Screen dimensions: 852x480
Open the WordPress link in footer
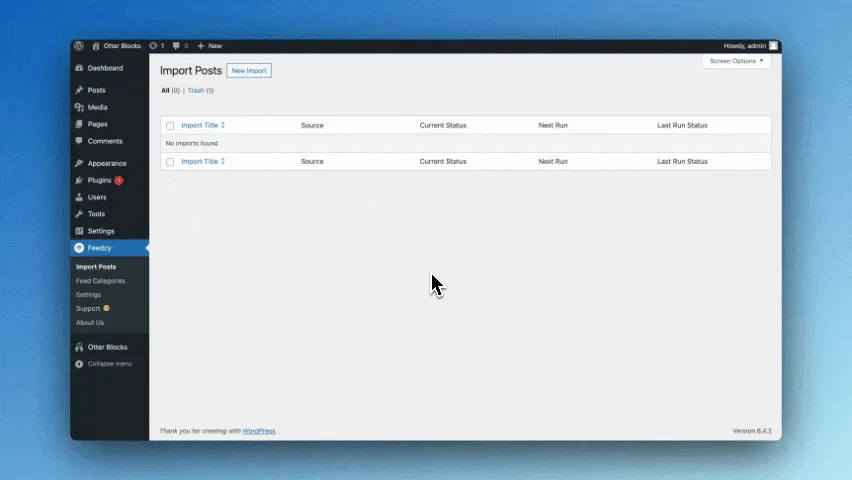tap(259, 431)
